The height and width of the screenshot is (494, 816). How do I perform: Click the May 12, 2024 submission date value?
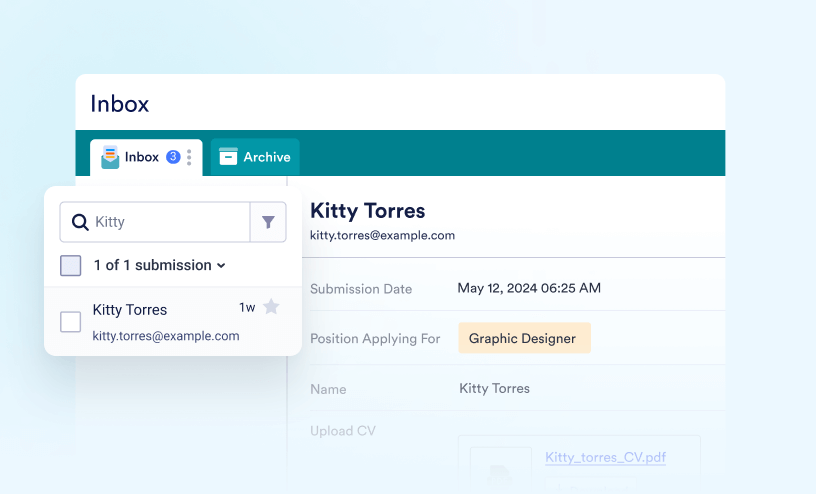click(x=528, y=288)
